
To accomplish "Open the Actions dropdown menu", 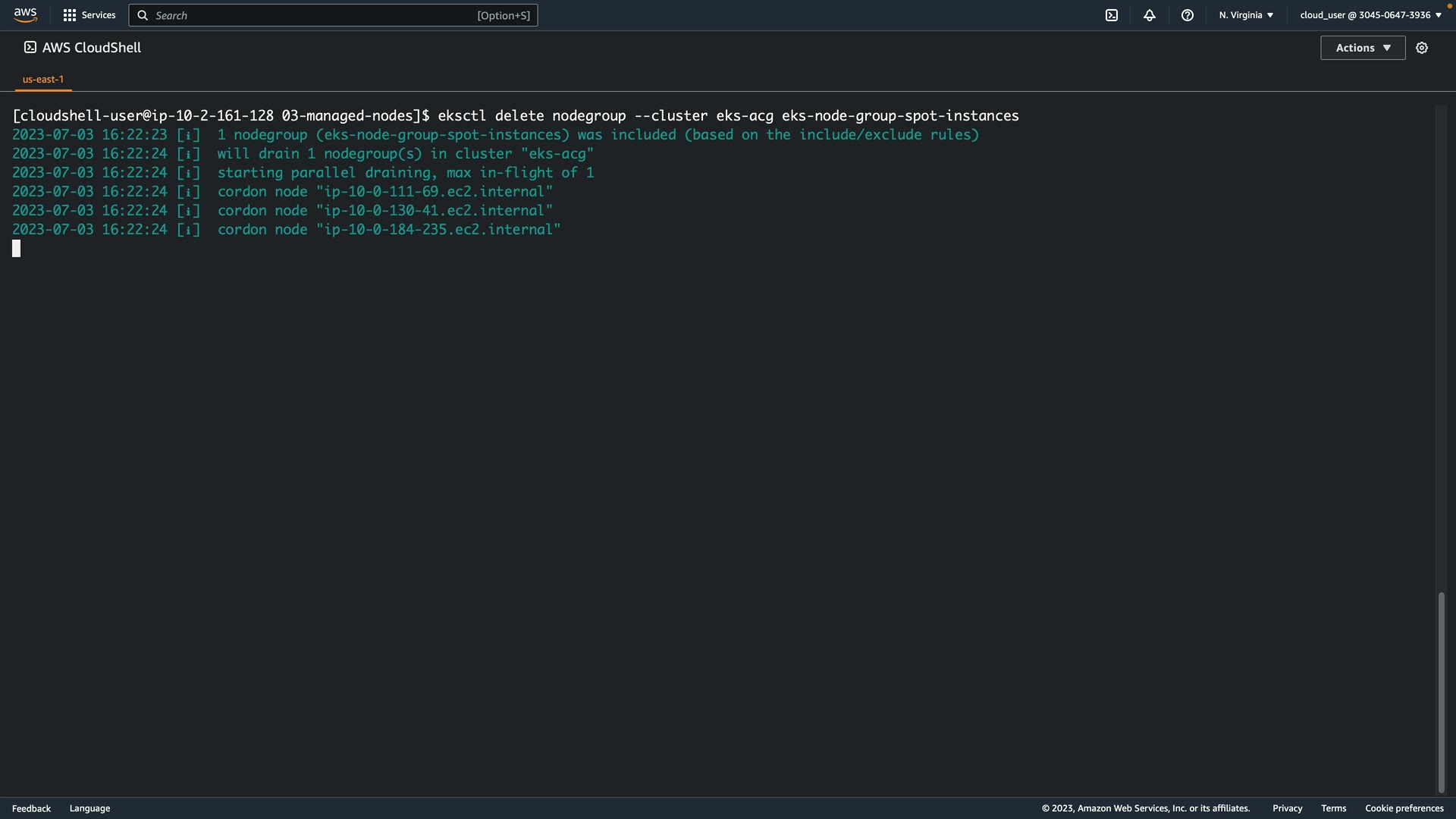I will (x=1363, y=48).
